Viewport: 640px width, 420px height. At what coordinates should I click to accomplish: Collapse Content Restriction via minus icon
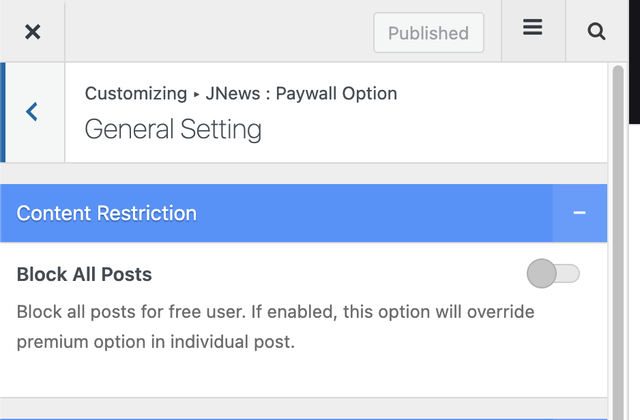pos(579,213)
